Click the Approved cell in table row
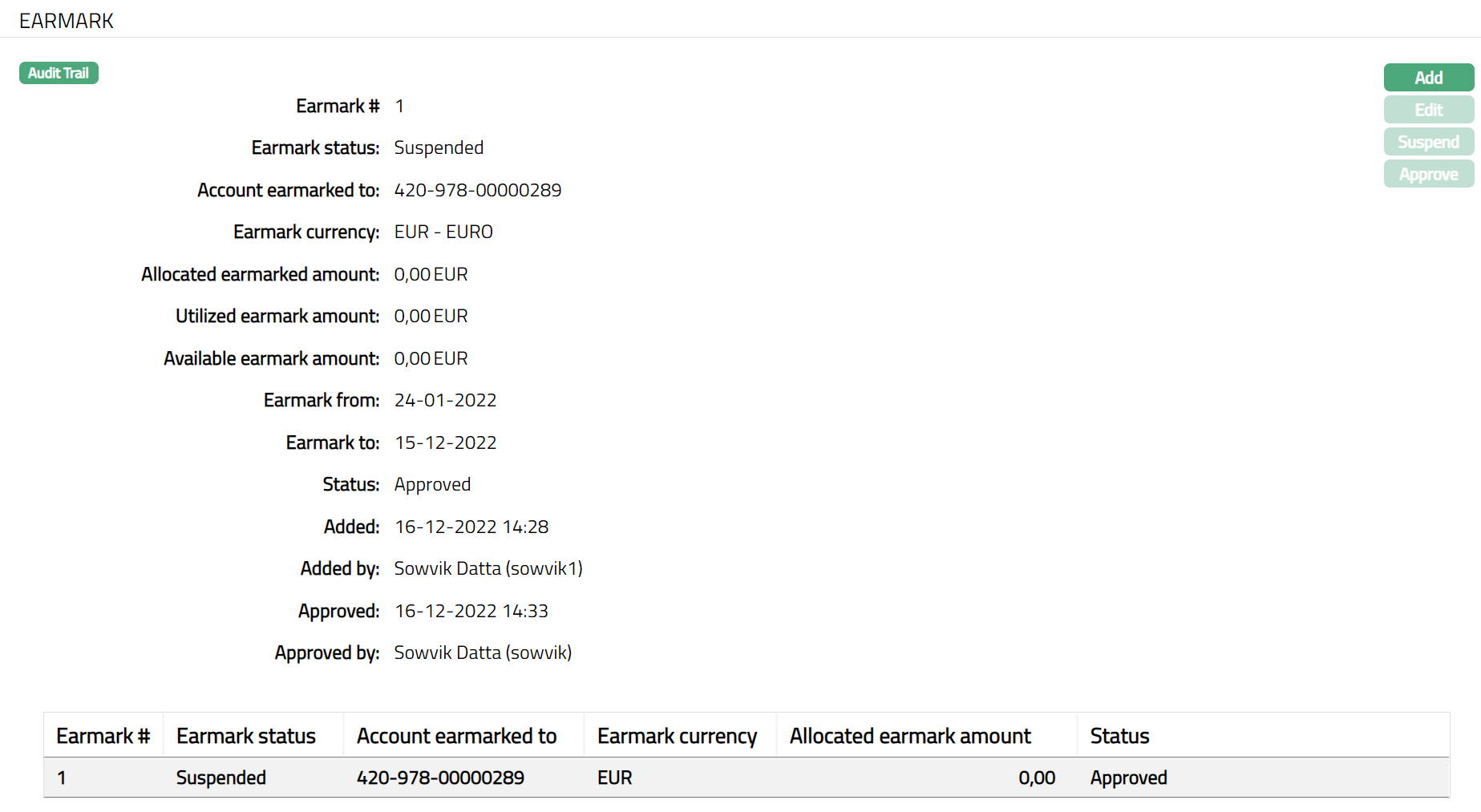This screenshot has width=1481, height=812. pyautogui.click(x=1128, y=778)
